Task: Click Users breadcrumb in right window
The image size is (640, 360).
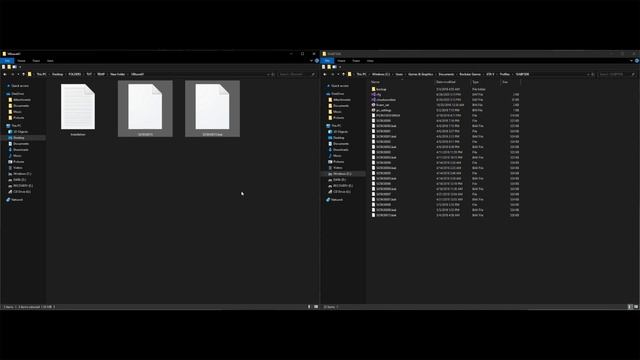Action: (399, 74)
